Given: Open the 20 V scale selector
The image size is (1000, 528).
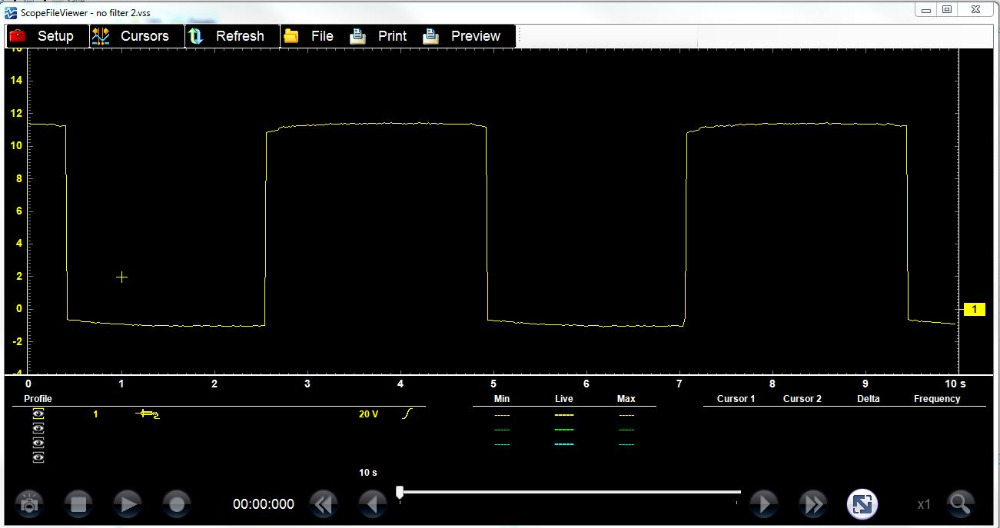Looking at the screenshot, I should 368,413.
